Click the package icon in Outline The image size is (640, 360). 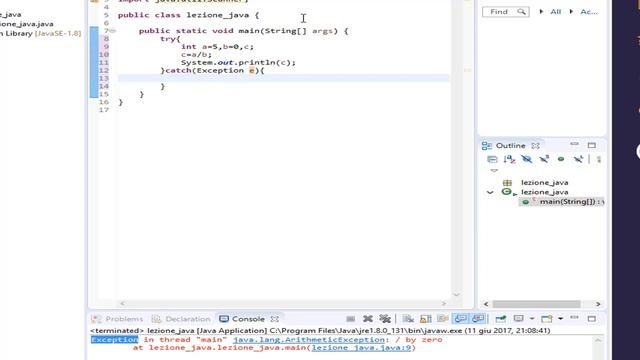[507, 183]
